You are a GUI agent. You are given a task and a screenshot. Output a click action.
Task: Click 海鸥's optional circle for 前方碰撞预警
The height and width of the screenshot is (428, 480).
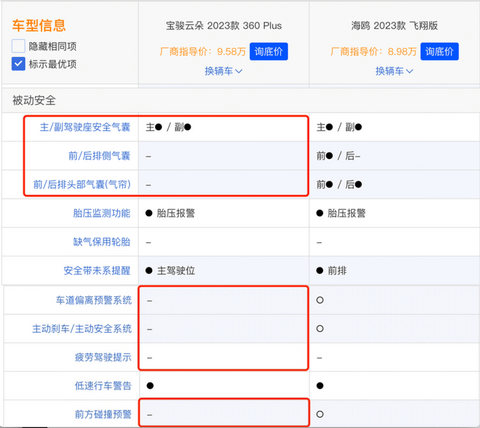(x=320, y=415)
